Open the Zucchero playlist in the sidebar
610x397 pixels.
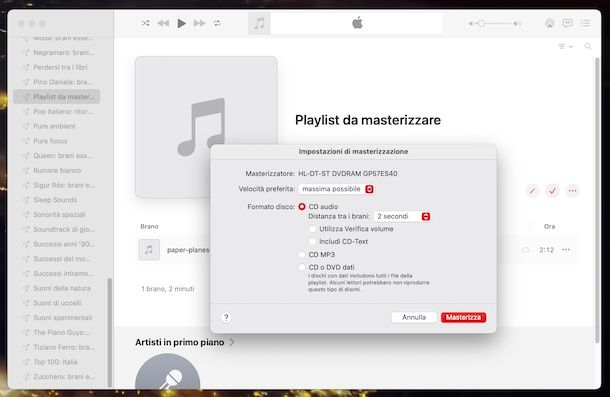[x=57, y=377]
